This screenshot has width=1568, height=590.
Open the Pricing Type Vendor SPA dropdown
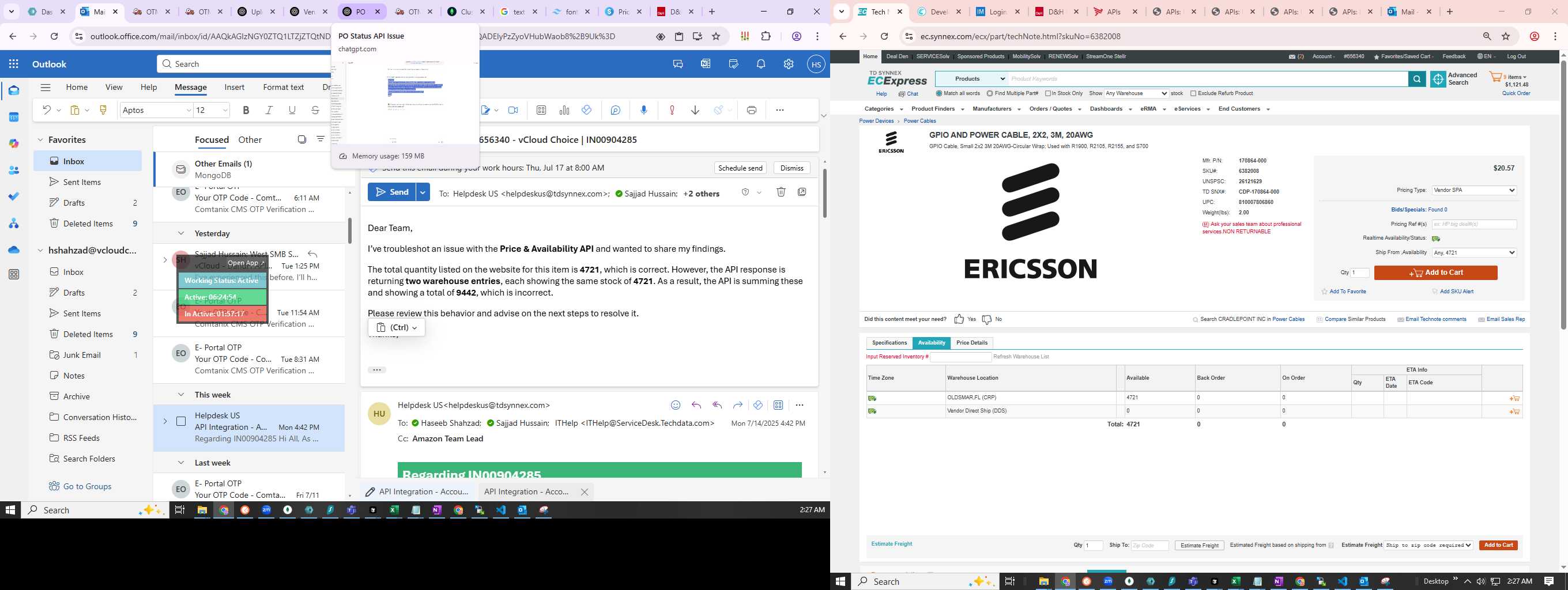1473,190
